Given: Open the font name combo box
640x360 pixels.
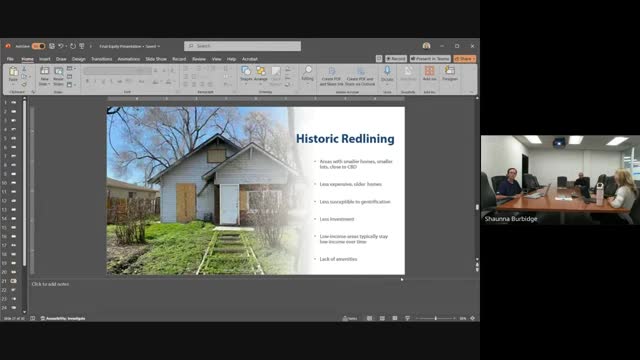Looking at the screenshot, I should (117, 71).
